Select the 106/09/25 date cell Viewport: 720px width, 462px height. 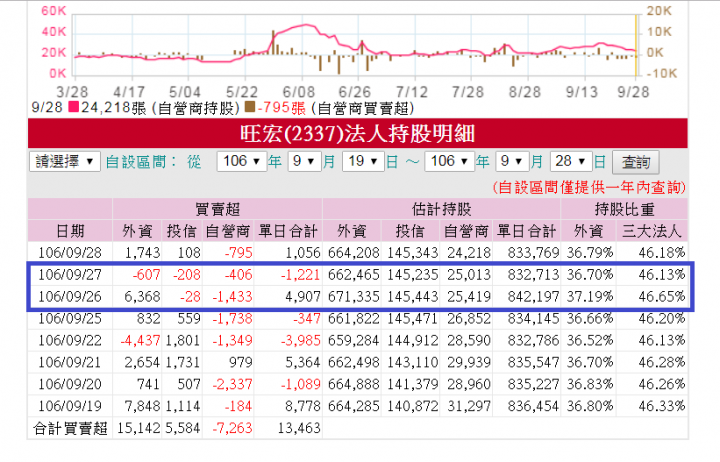click(x=70, y=318)
